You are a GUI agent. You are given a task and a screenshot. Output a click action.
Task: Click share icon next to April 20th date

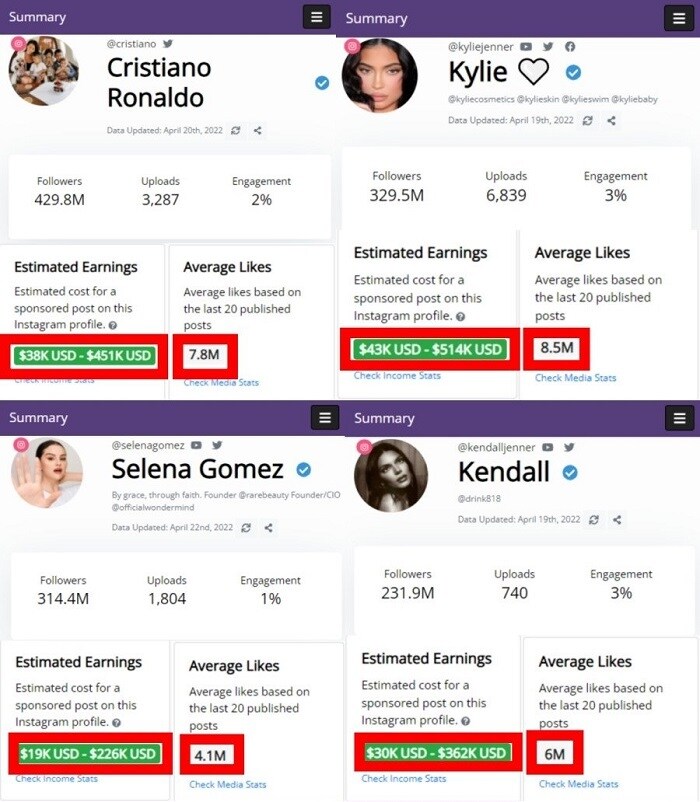[x=258, y=130]
